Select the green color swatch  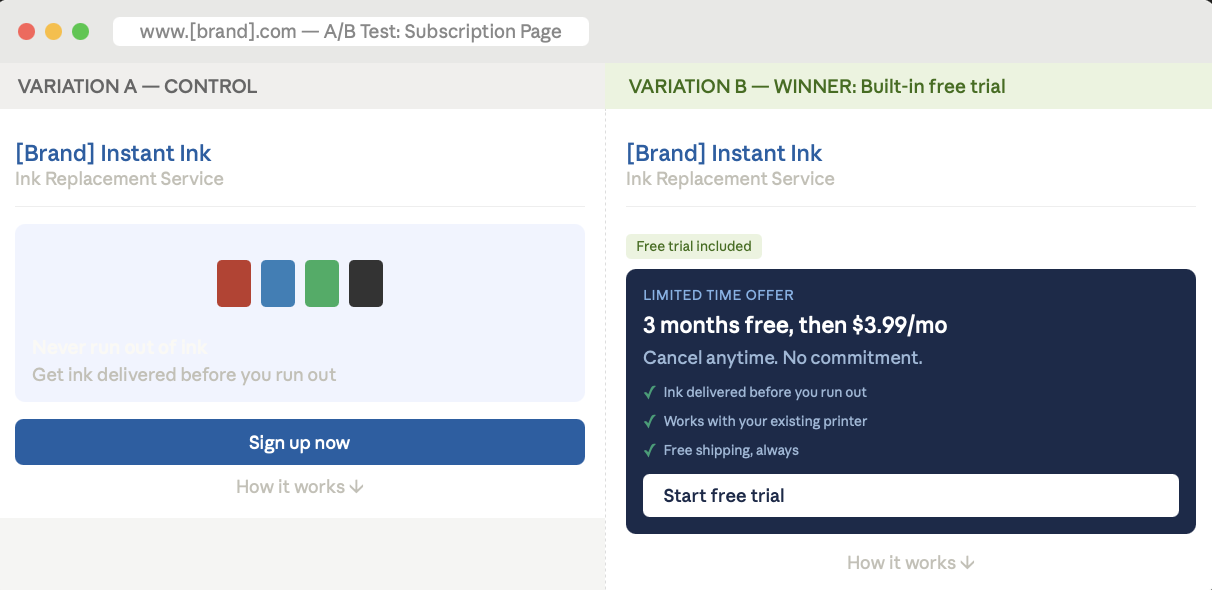click(x=322, y=283)
